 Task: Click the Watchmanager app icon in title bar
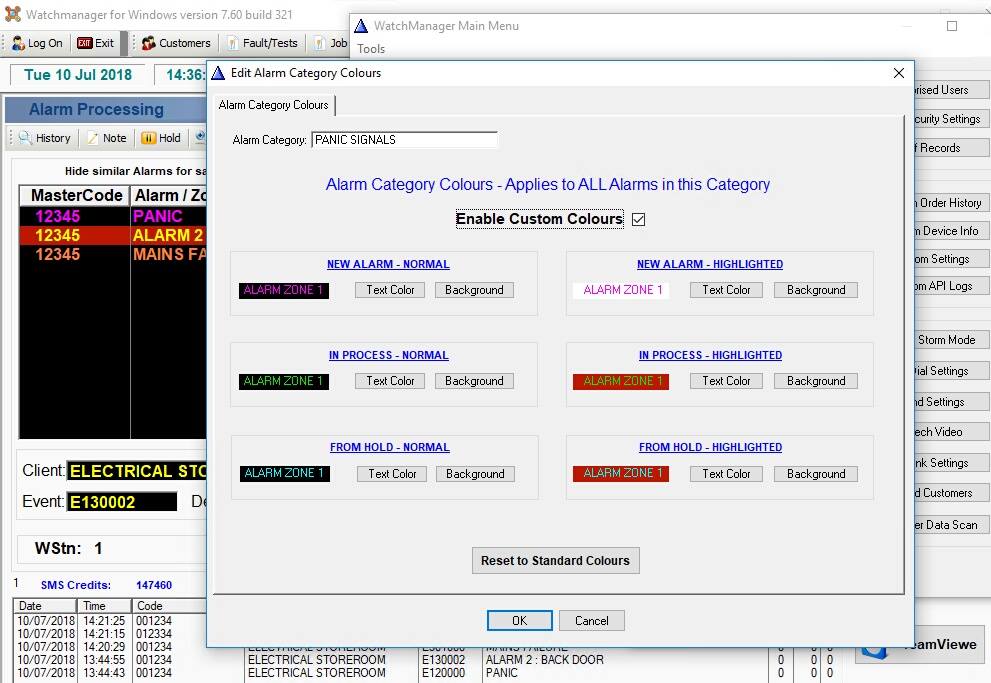coord(13,14)
